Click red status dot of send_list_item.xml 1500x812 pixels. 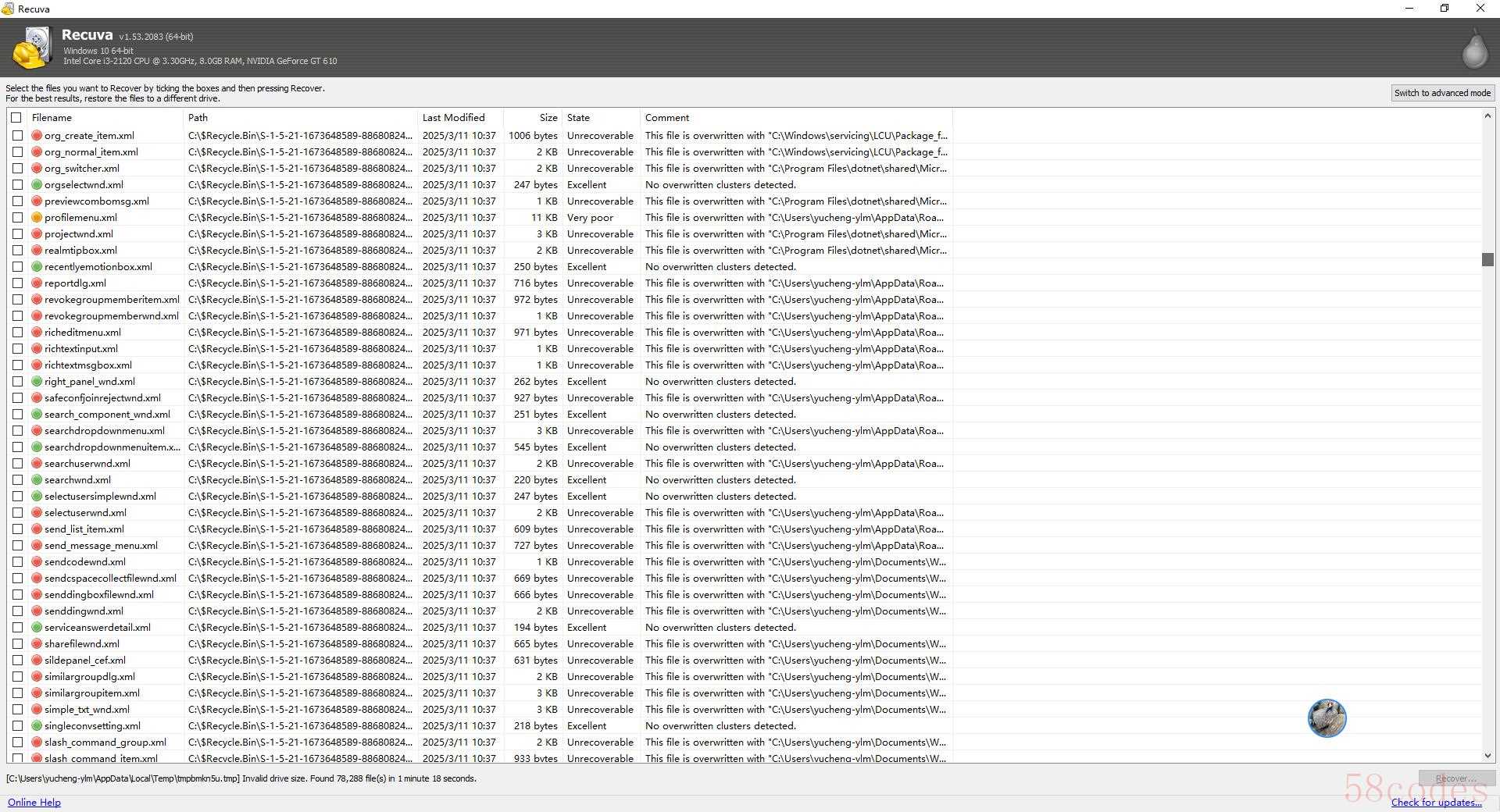(x=37, y=529)
